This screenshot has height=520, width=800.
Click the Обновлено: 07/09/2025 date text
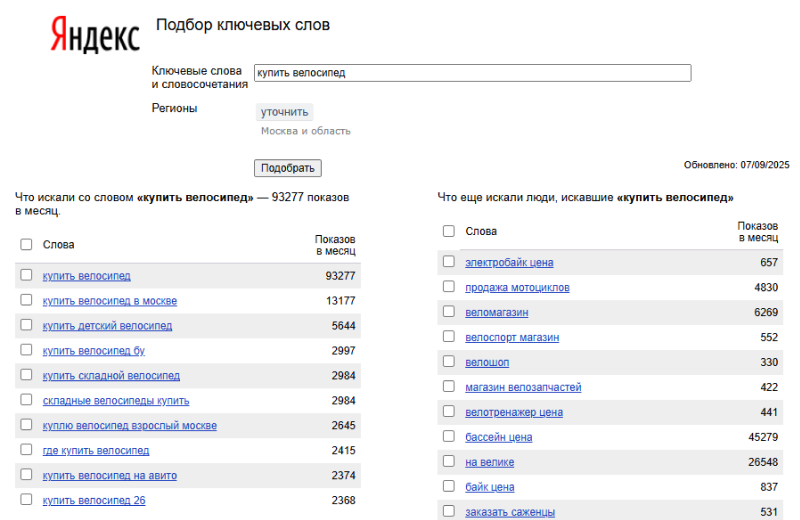click(x=736, y=165)
